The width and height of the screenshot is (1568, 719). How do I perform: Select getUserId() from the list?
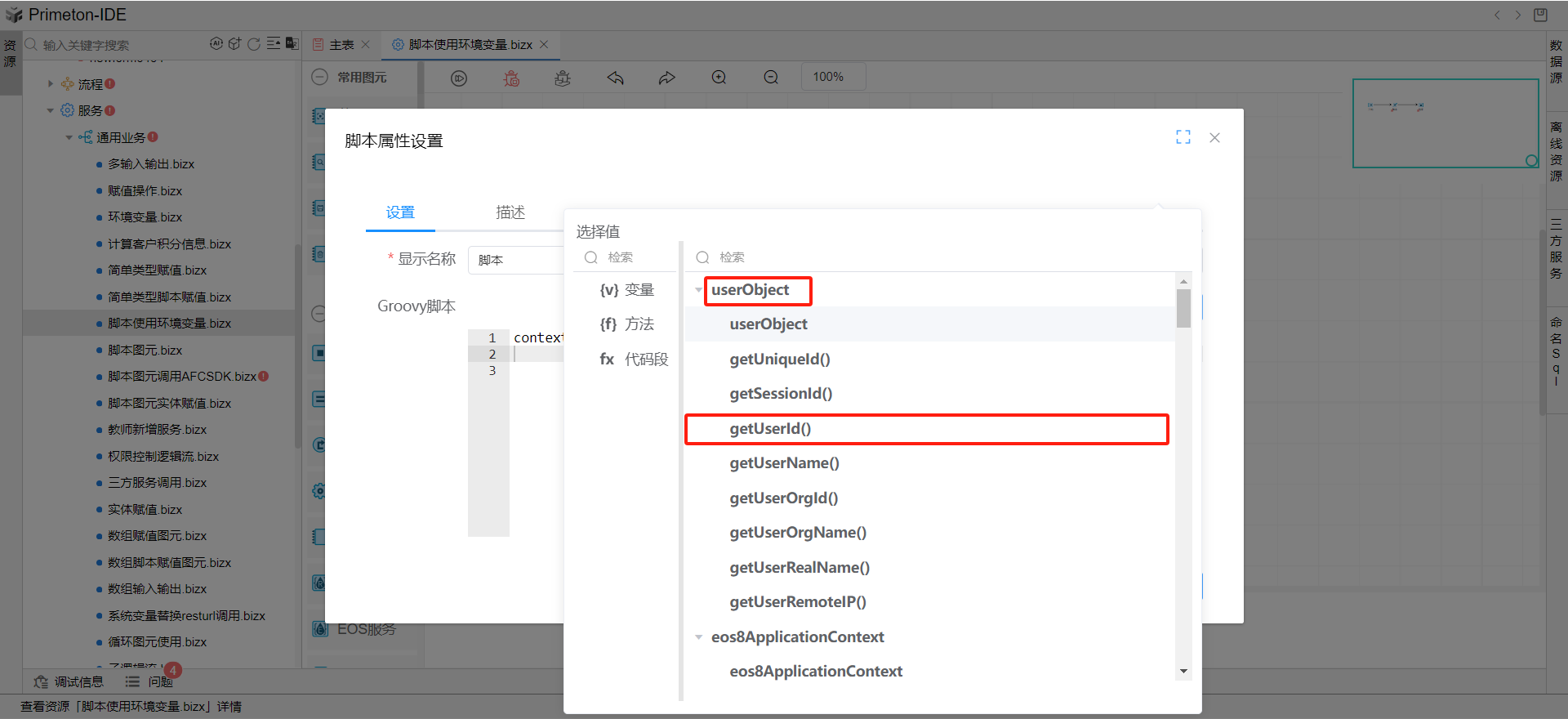click(x=770, y=429)
